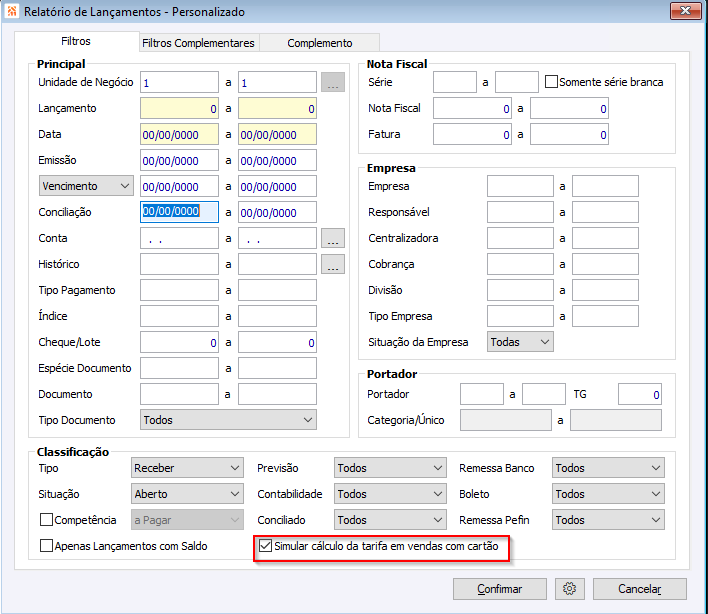Image resolution: width=708 pixels, height=614 pixels.
Task: Open the Tipo dropdown showing Receber
Action: 187,468
